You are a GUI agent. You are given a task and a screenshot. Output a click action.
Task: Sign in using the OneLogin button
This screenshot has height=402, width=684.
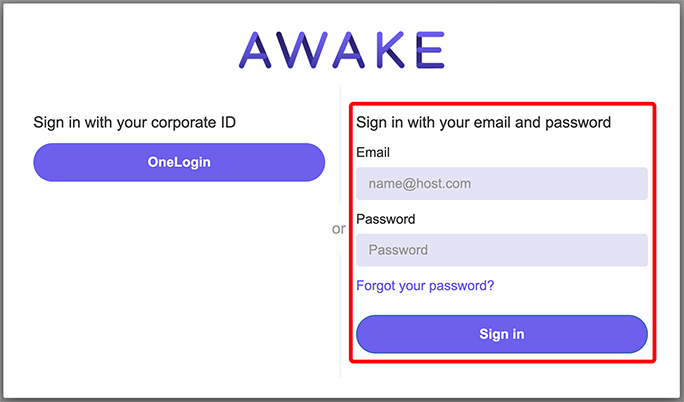click(179, 162)
